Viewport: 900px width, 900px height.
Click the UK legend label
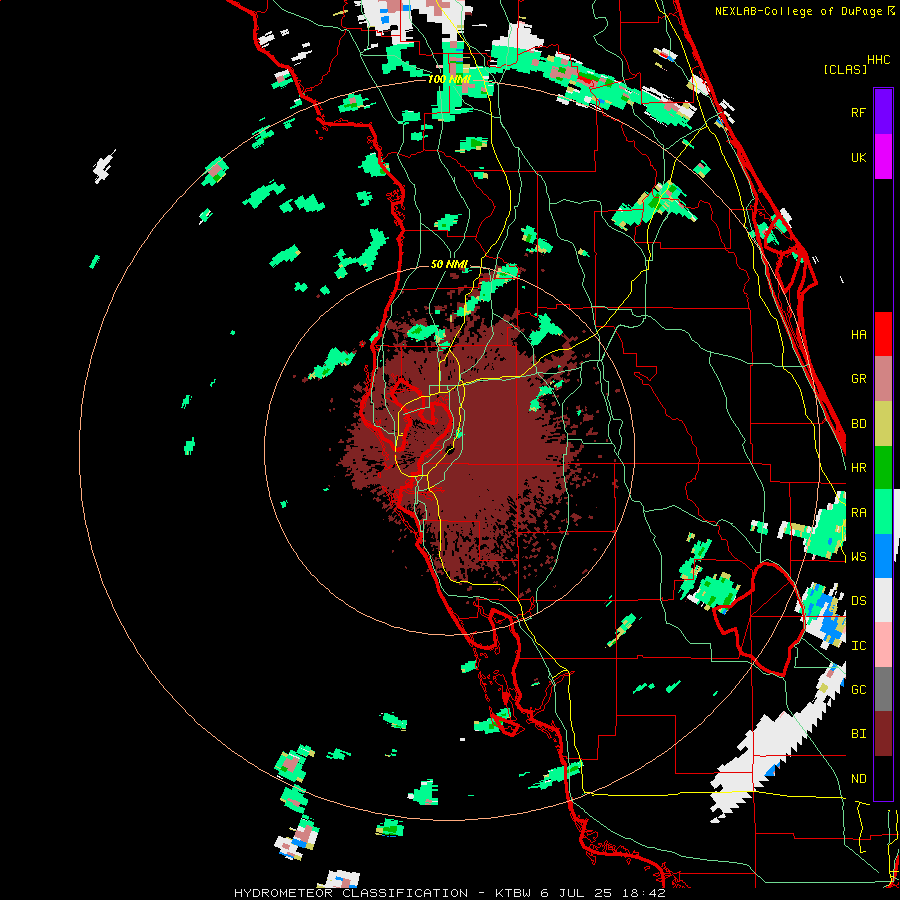(858, 157)
